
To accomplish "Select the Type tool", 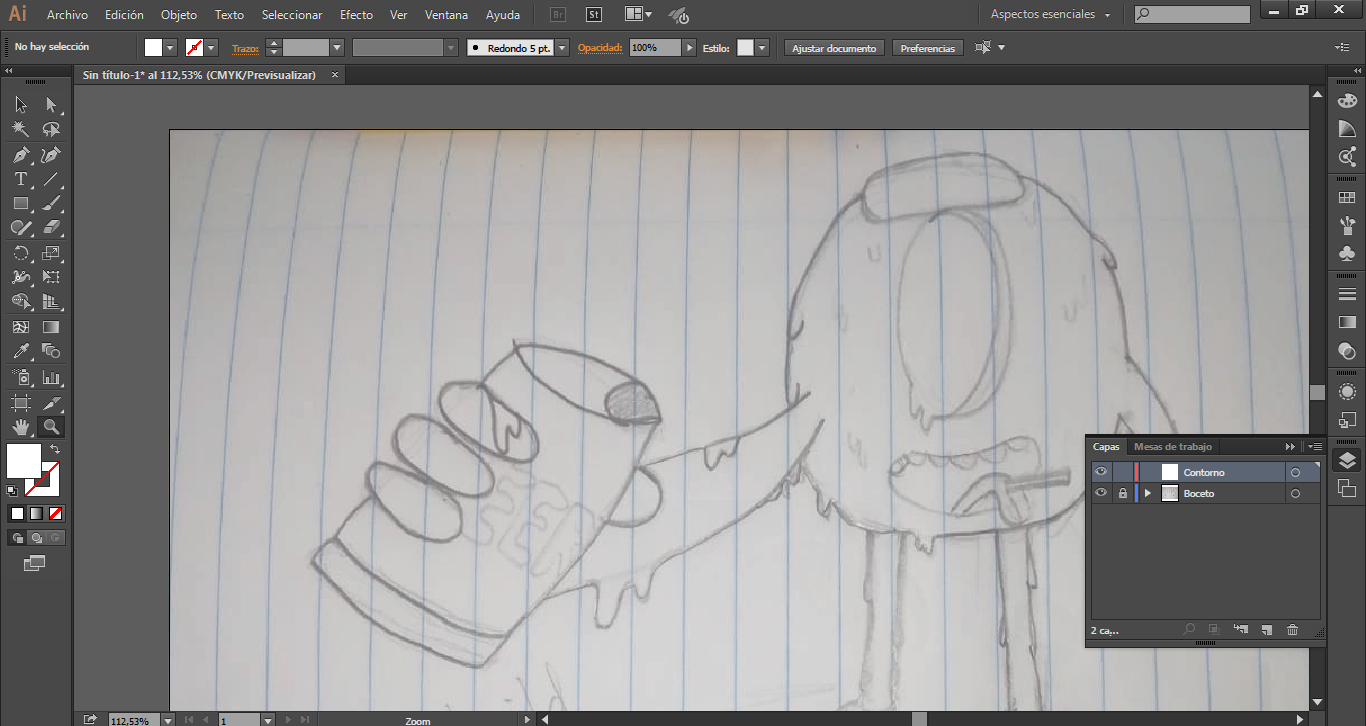I will pos(20,180).
